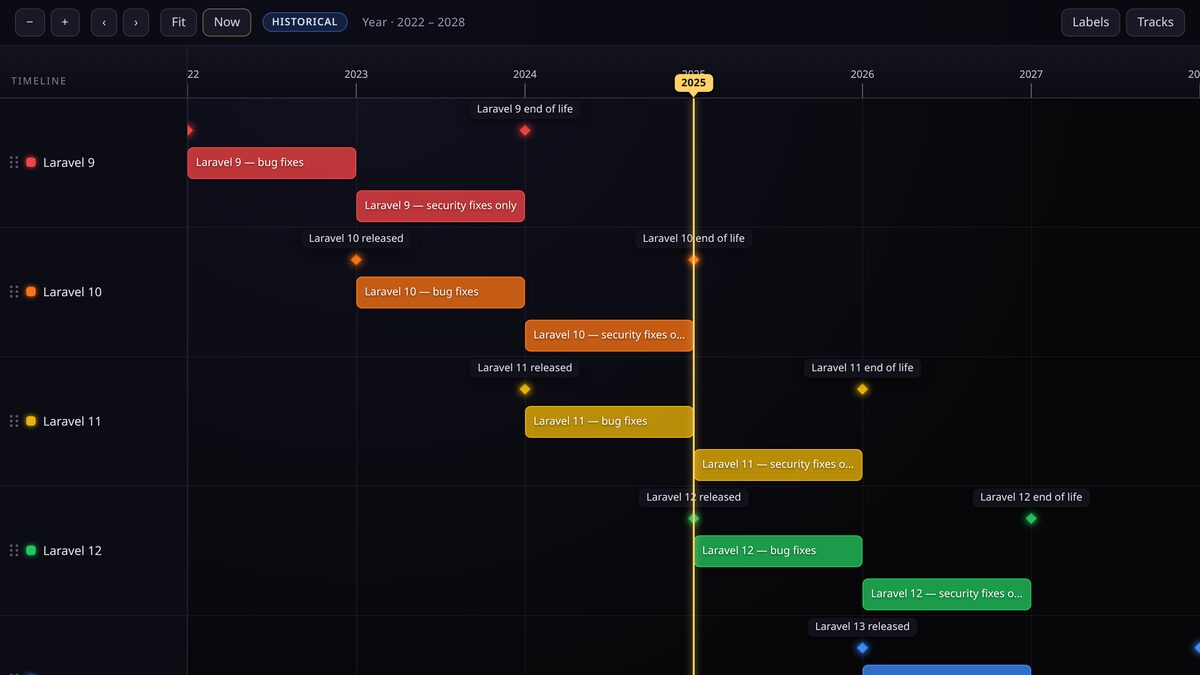Image resolution: width=1200 pixels, height=675 pixels.
Task: Click the 2024 year header
Action: click(x=525, y=74)
